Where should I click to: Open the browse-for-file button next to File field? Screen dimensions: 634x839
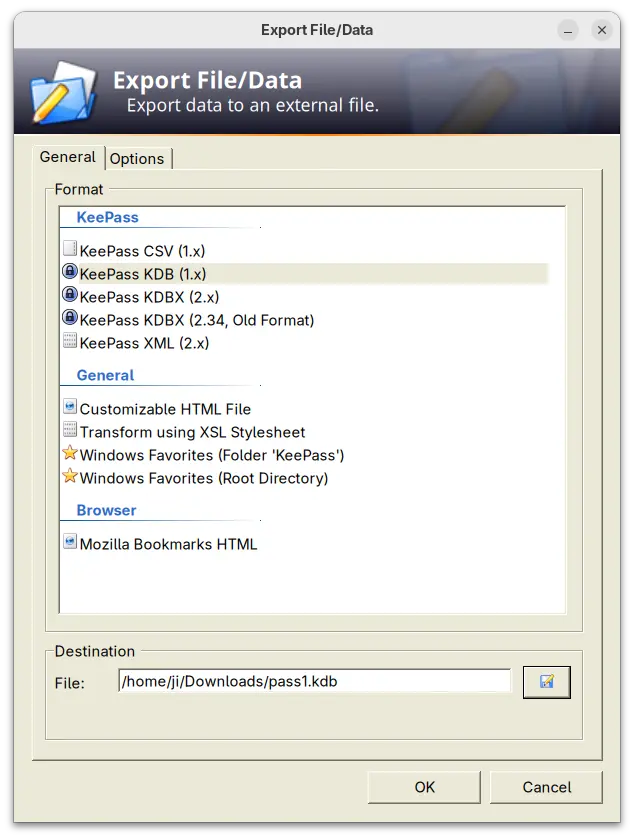click(546, 682)
